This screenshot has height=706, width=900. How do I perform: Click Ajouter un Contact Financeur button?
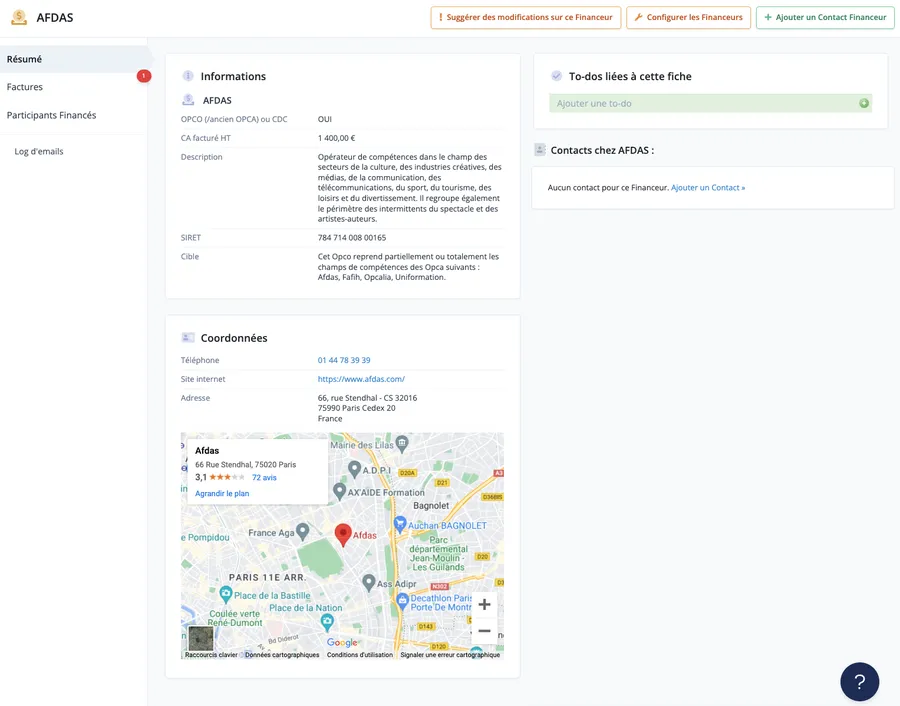pos(825,17)
